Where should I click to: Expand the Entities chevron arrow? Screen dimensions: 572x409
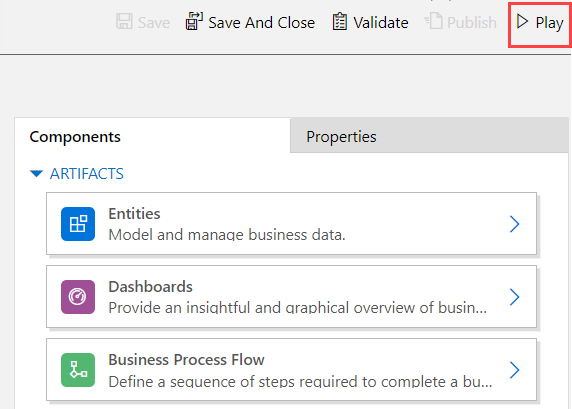[x=514, y=224]
